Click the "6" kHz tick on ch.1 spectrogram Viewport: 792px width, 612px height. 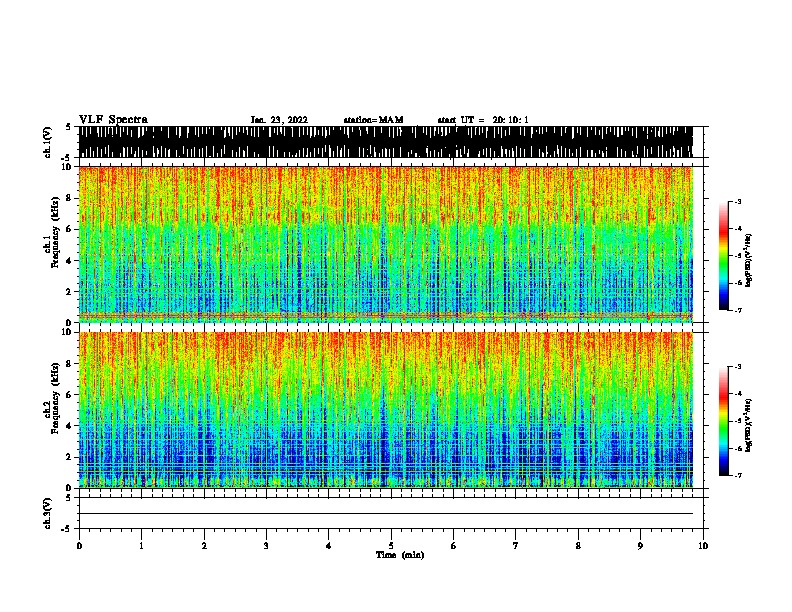click(x=70, y=229)
